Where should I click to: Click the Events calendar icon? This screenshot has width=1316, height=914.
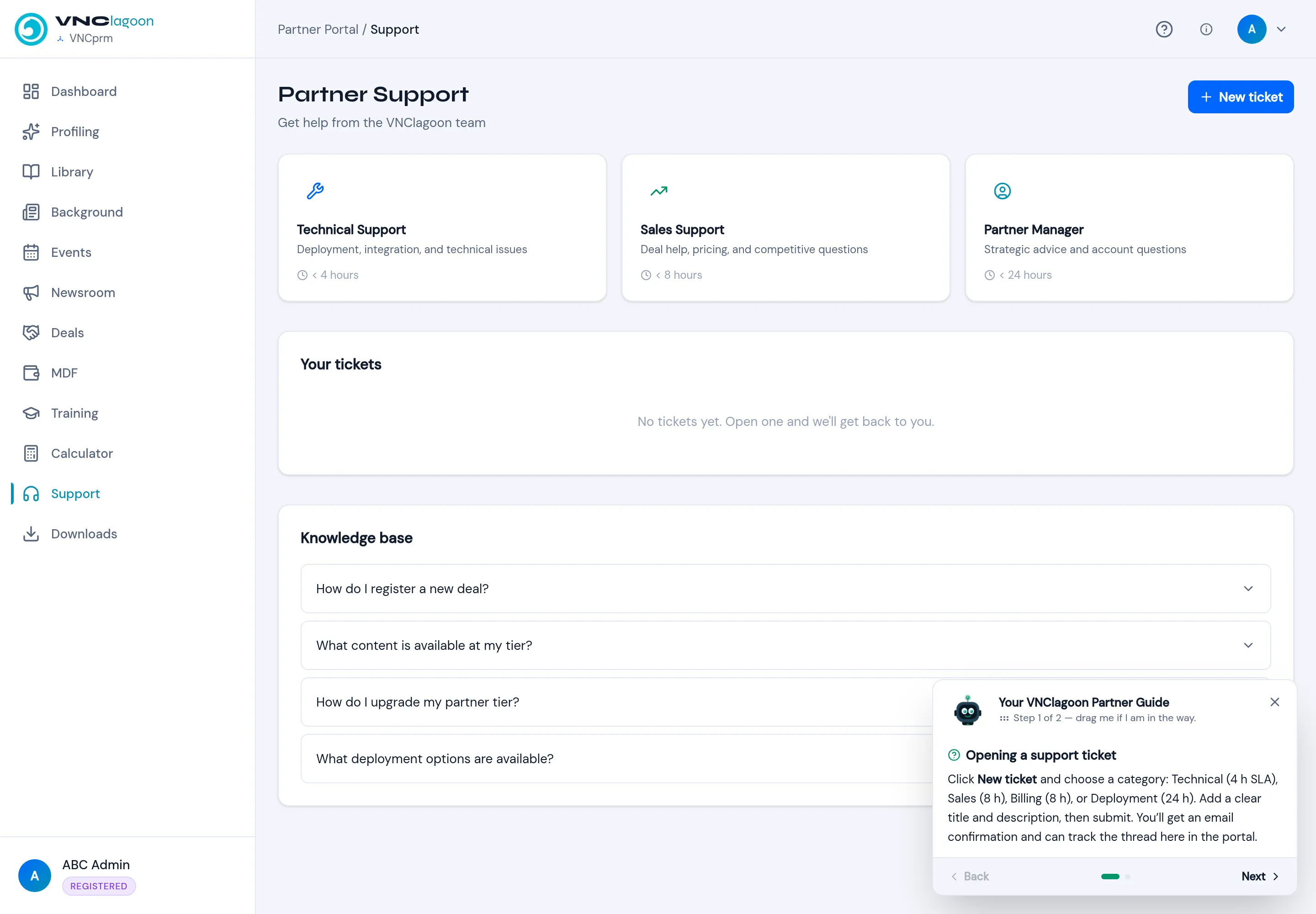click(31, 253)
